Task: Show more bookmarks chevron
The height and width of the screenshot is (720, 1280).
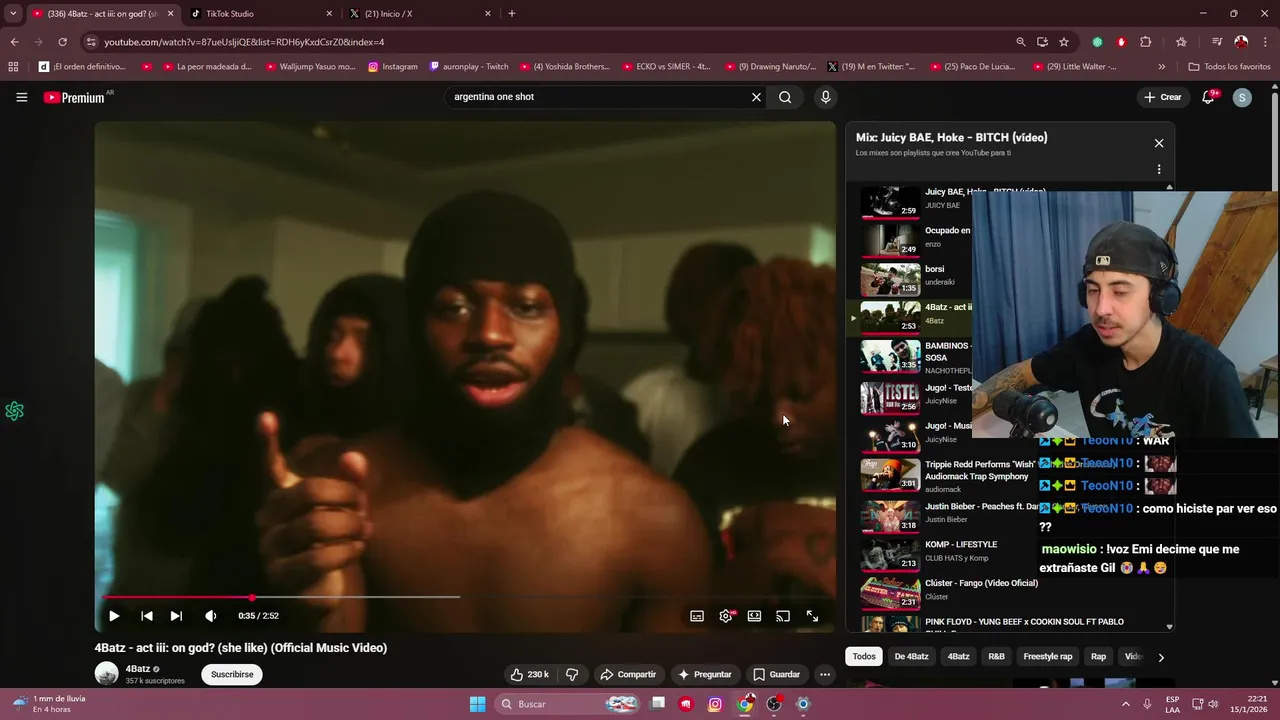Action: (1161, 67)
